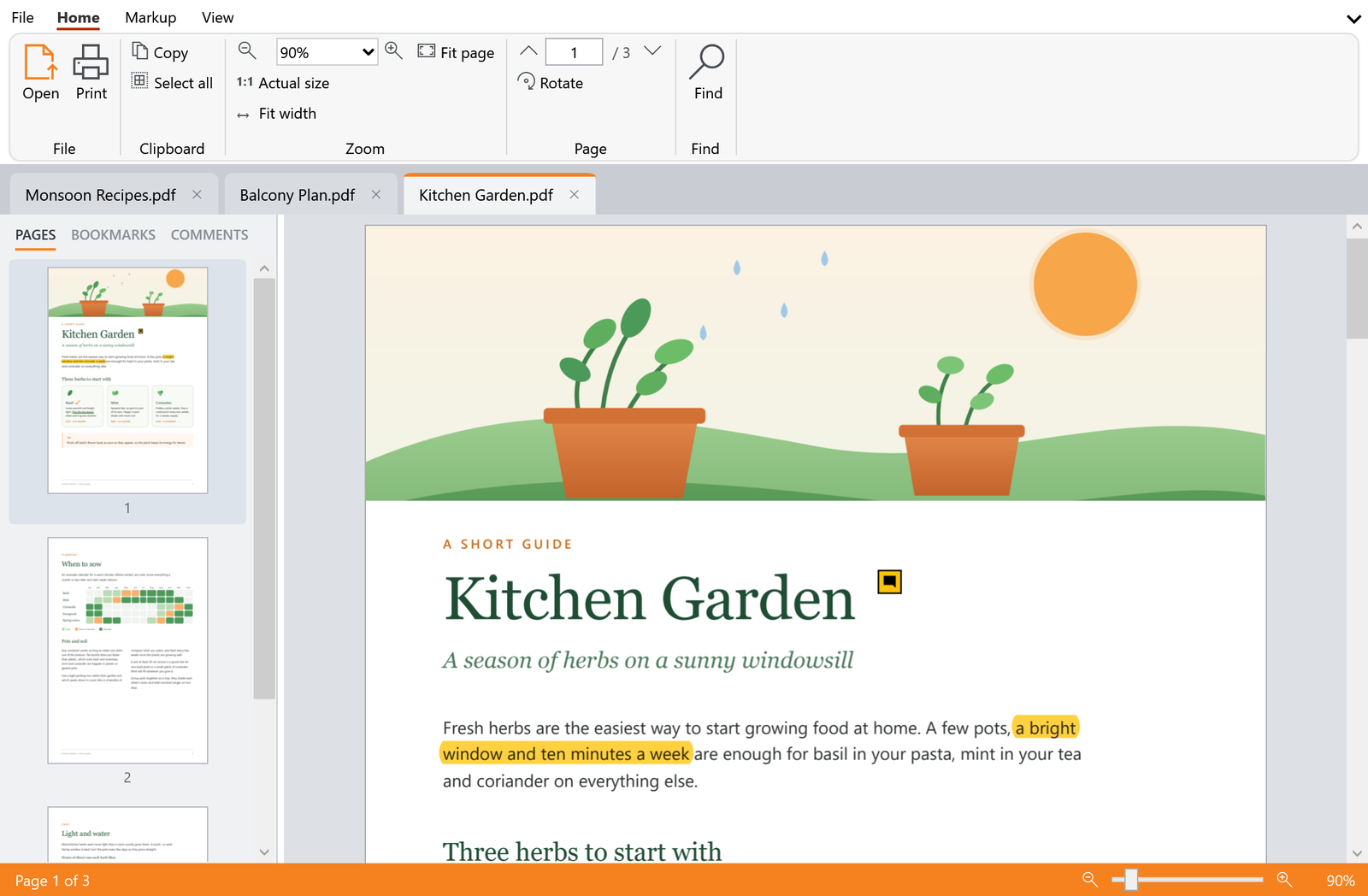Screen dimensions: 1368x896
Task: Zoom out using the ribbon magnifier minus
Action: pos(247,50)
